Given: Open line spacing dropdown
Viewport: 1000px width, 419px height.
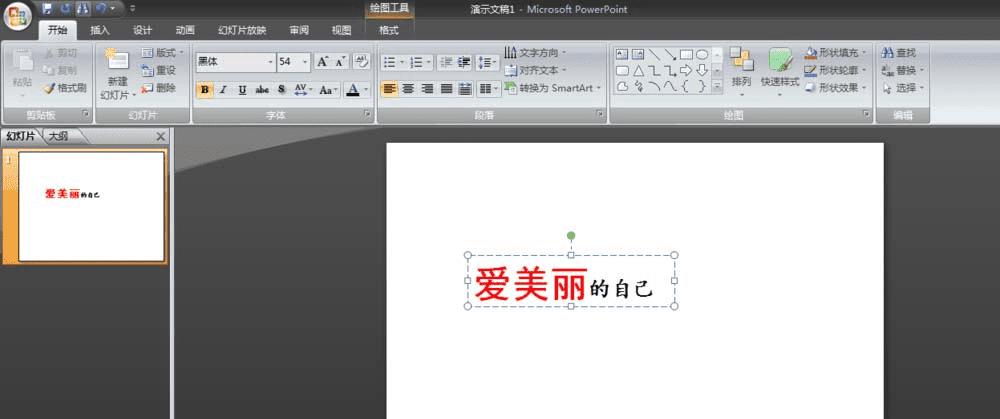Looking at the screenshot, I should tap(487, 62).
